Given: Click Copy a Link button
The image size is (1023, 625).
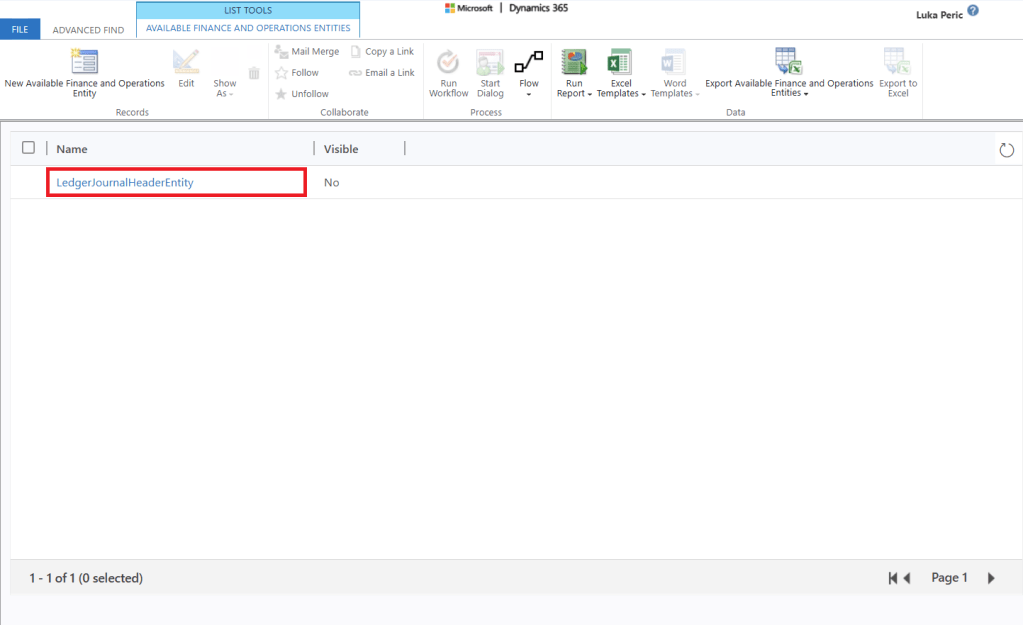Looking at the screenshot, I should [x=382, y=52].
